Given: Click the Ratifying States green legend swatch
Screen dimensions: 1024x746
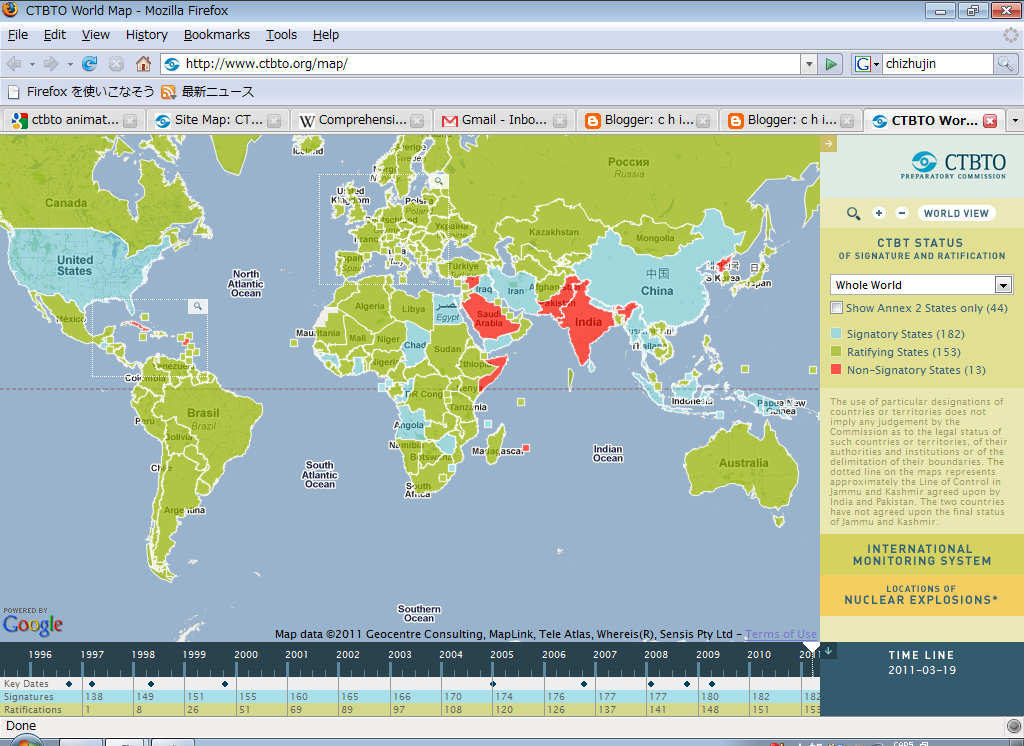Looking at the screenshot, I should (x=836, y=351).
